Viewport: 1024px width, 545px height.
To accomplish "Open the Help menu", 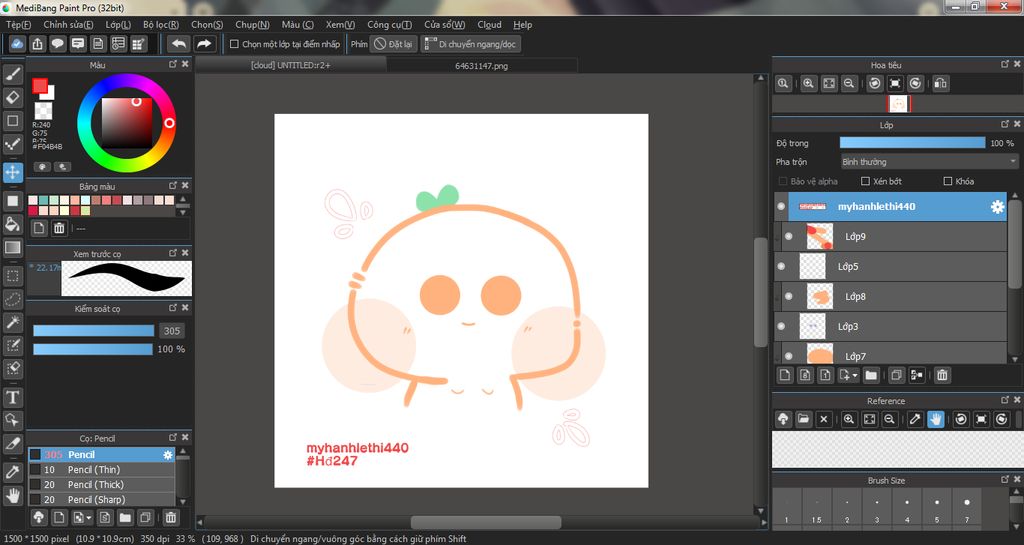I will (x=522, y=25).
